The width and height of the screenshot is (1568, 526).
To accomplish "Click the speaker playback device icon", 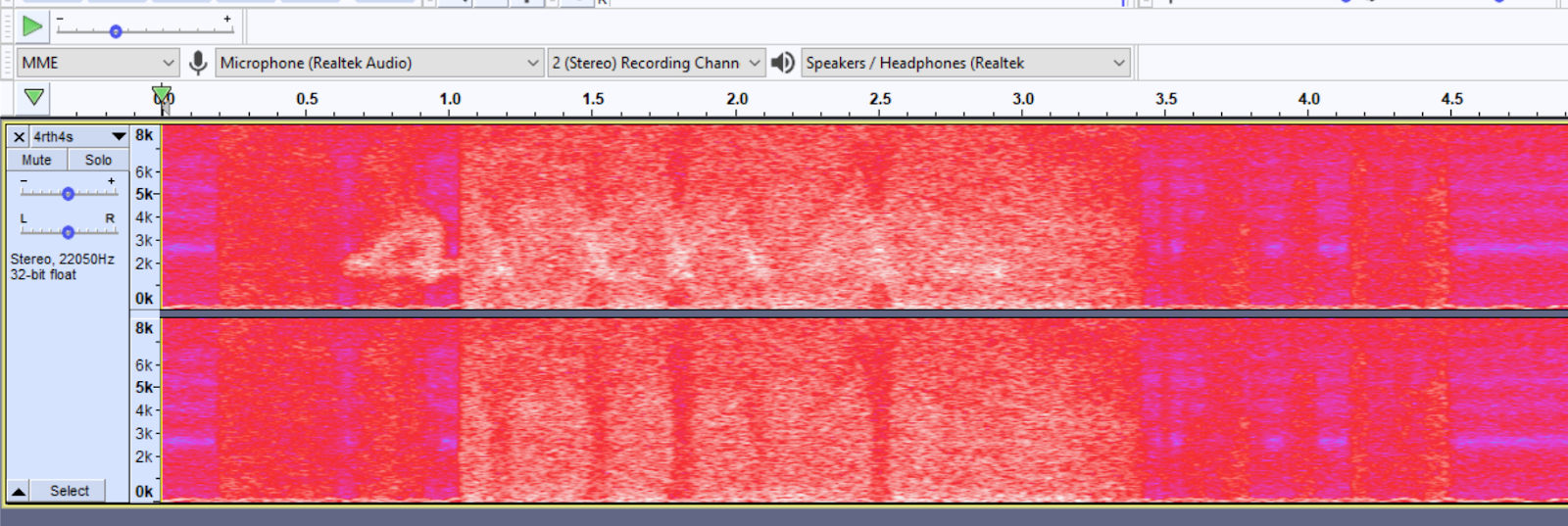I will click(782, 63).
